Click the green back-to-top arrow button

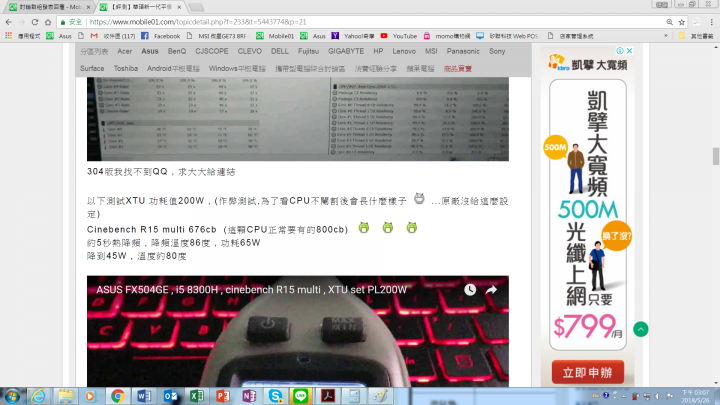coord(641,329)
